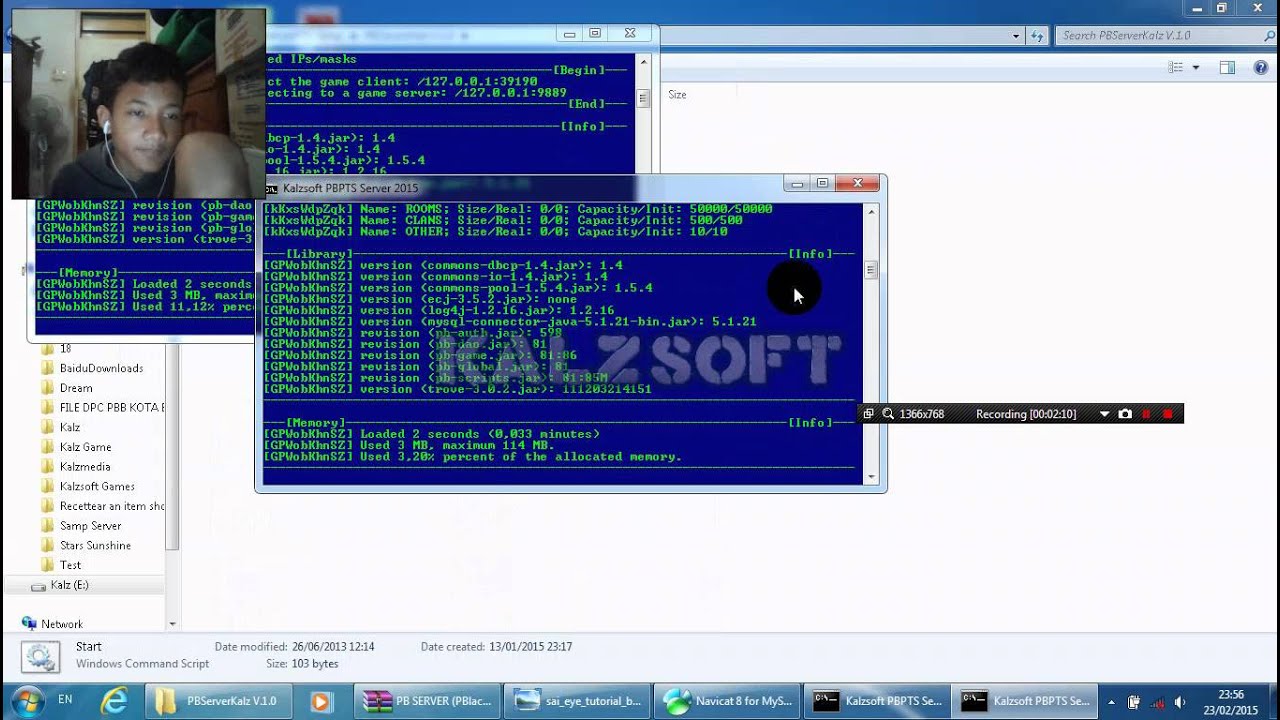The height and width of the screenshot is (720, 1280).
Task: Click the "Windows Command Script" file type text
Action: (142, 664)
